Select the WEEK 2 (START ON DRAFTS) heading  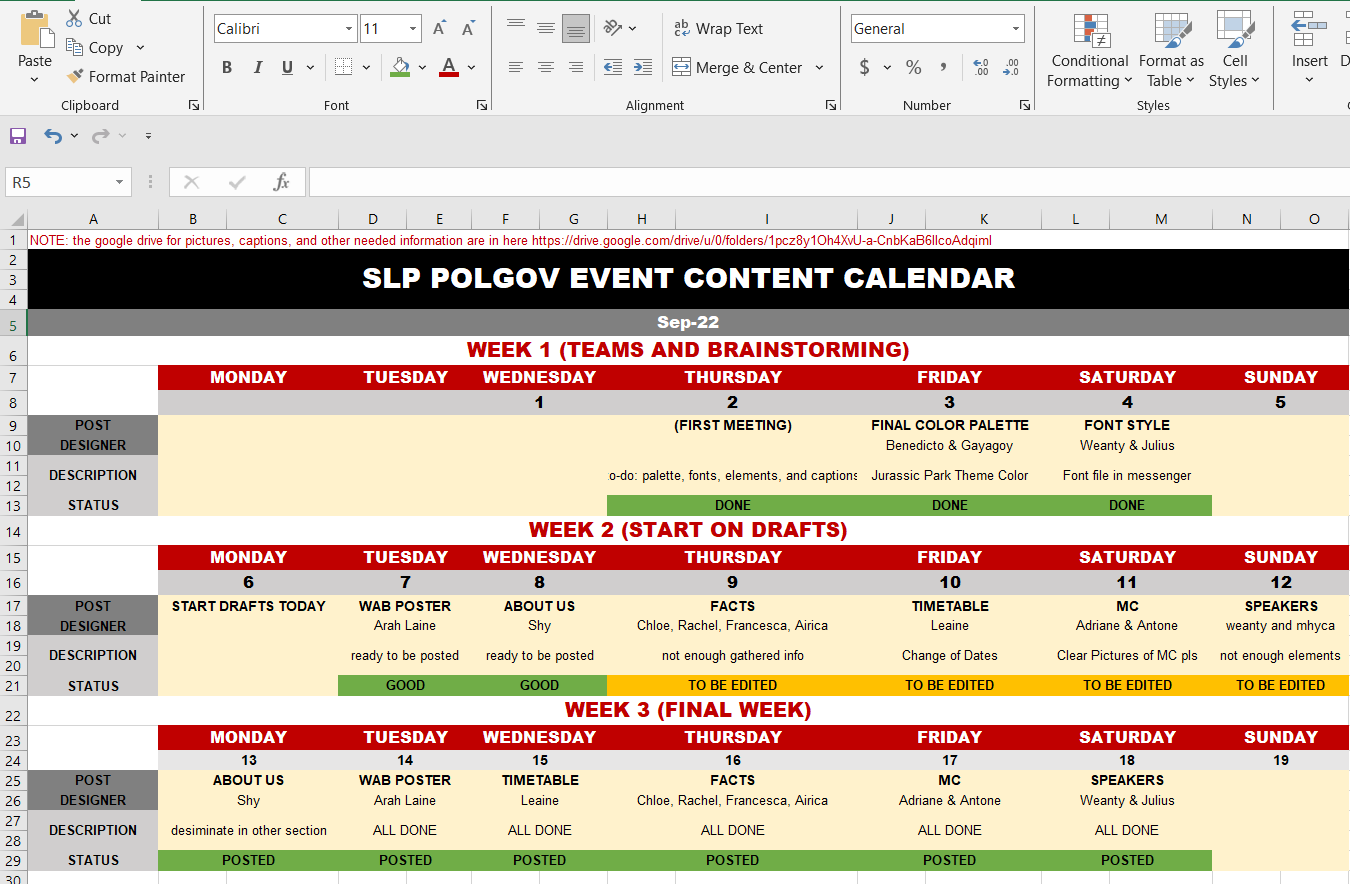point(688,530)
